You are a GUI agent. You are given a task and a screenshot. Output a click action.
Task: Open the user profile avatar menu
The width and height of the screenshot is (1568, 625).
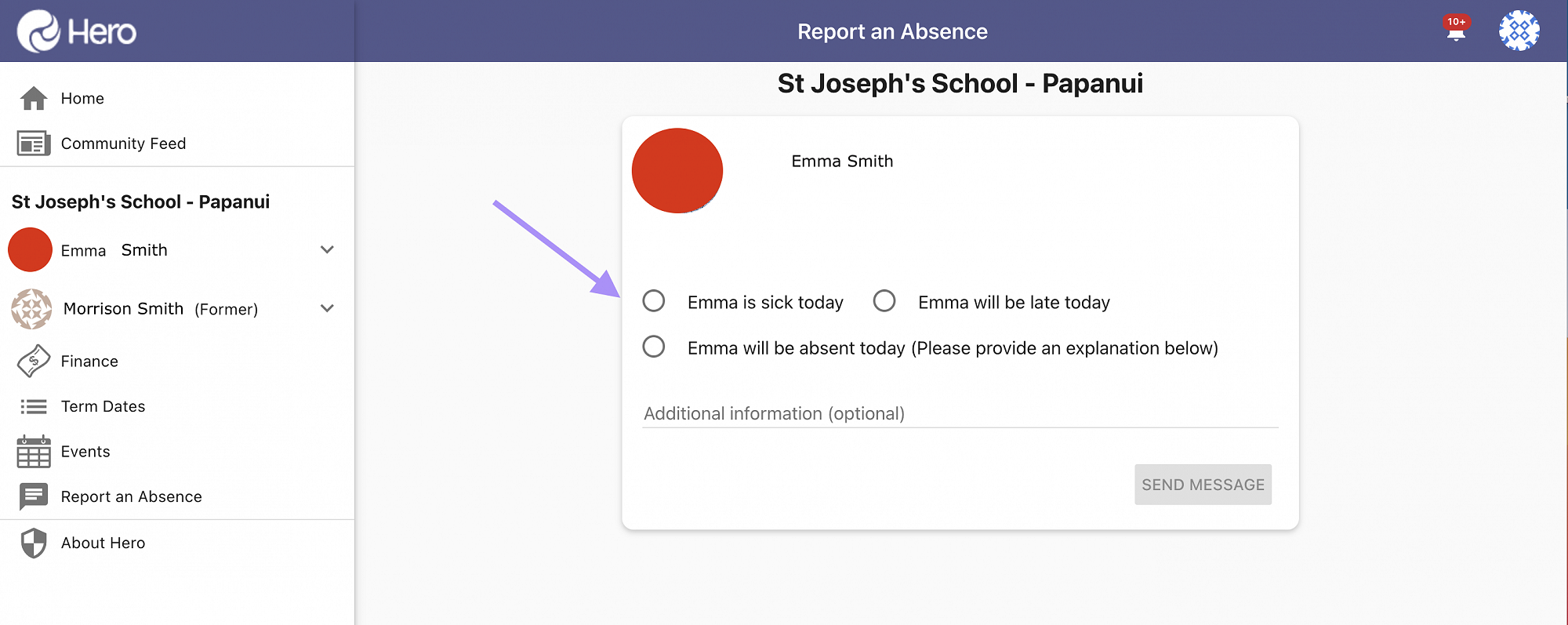tap(1519, 31)
